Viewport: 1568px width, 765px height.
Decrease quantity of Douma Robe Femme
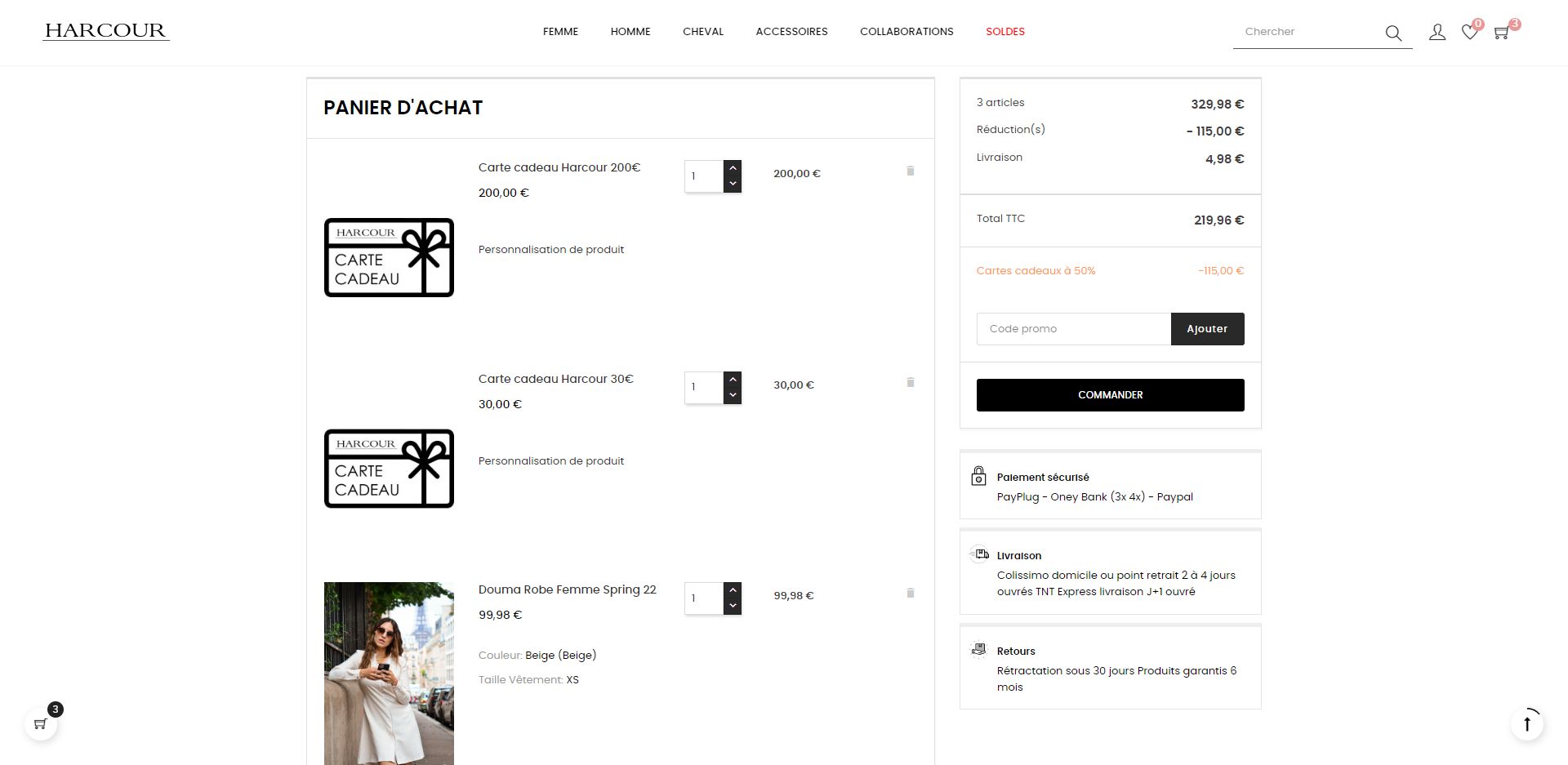pyautogui.click(x=733, y=607)
